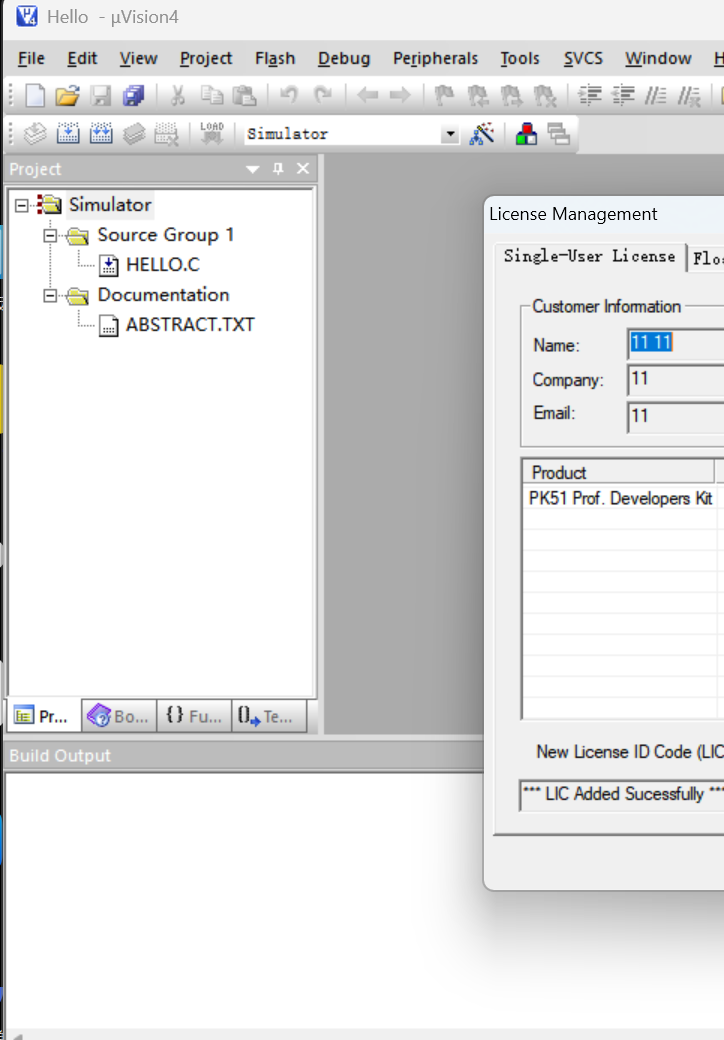This screenshot has width=724, height=1040.
Task: Open the Project menu
Action: (206, 58)
